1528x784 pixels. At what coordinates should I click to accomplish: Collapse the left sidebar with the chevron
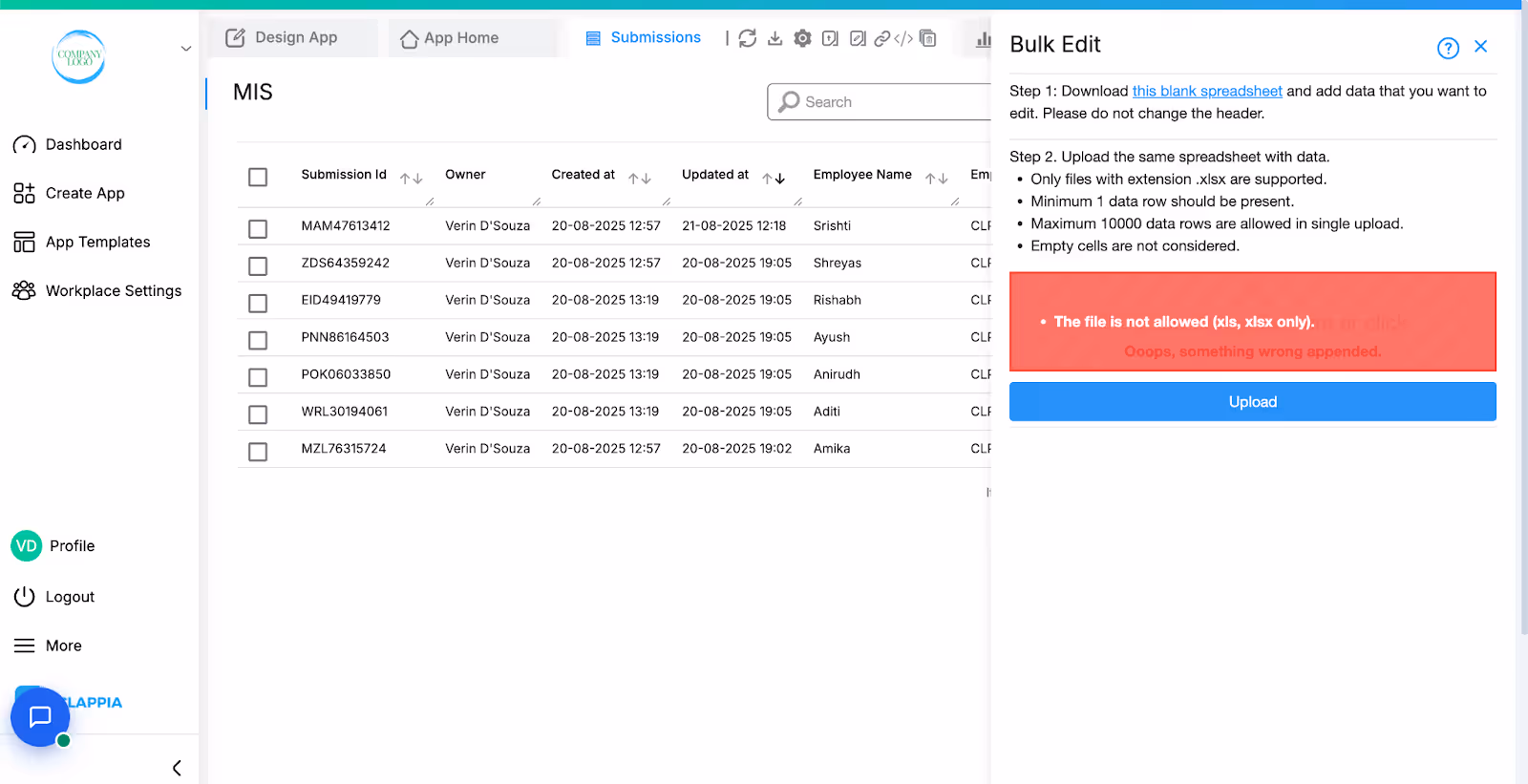[x=177, y=768]
